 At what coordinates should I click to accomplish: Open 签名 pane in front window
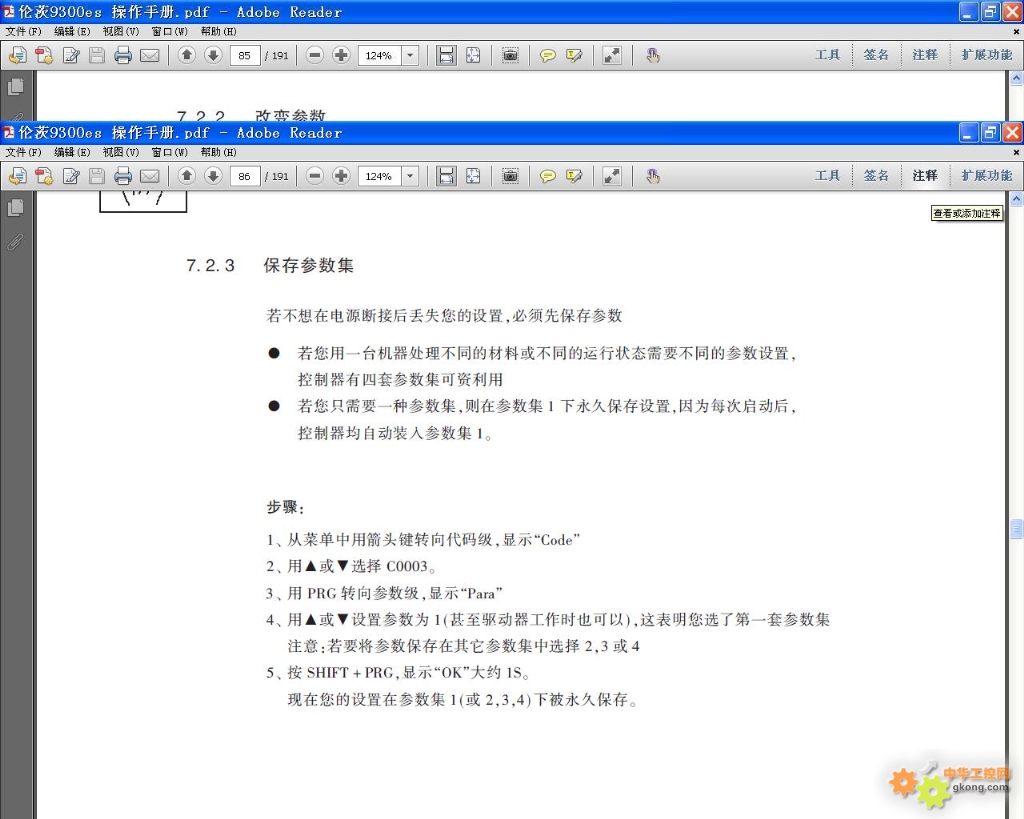click(x=876, y=176)
